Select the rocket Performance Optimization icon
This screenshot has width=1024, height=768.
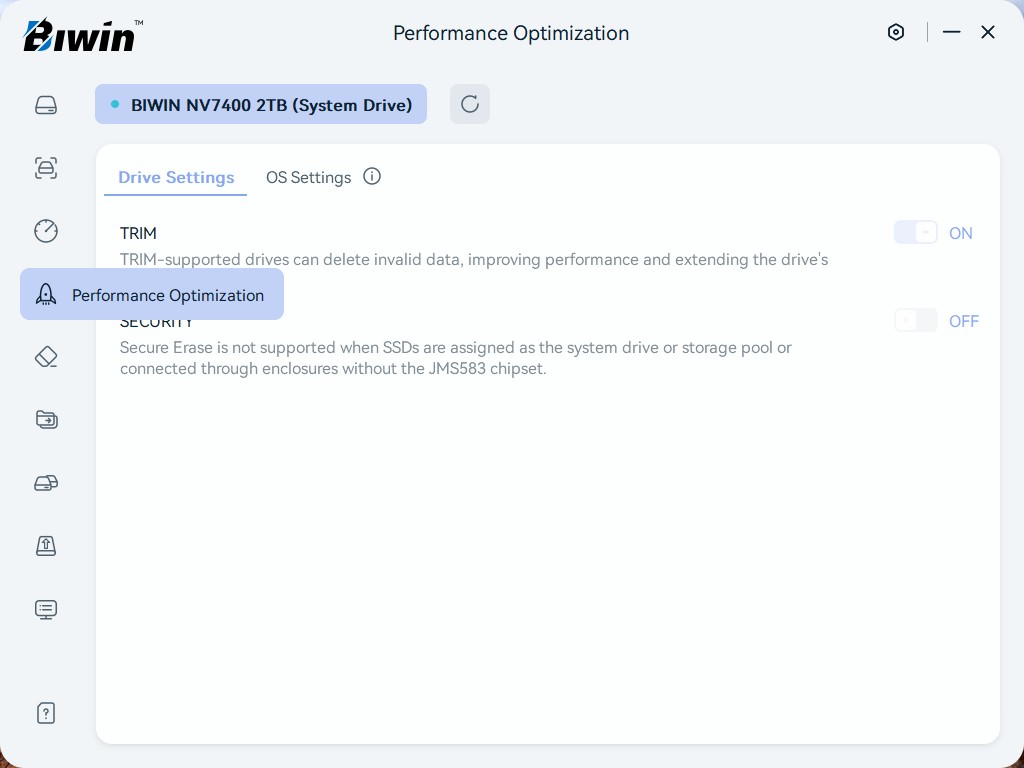[x=46, y=294]
